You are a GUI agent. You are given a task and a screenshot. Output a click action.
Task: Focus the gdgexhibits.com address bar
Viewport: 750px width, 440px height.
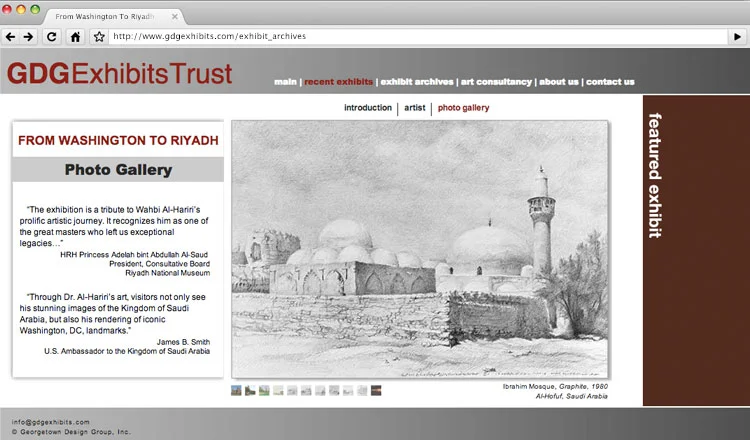[418, 36]
